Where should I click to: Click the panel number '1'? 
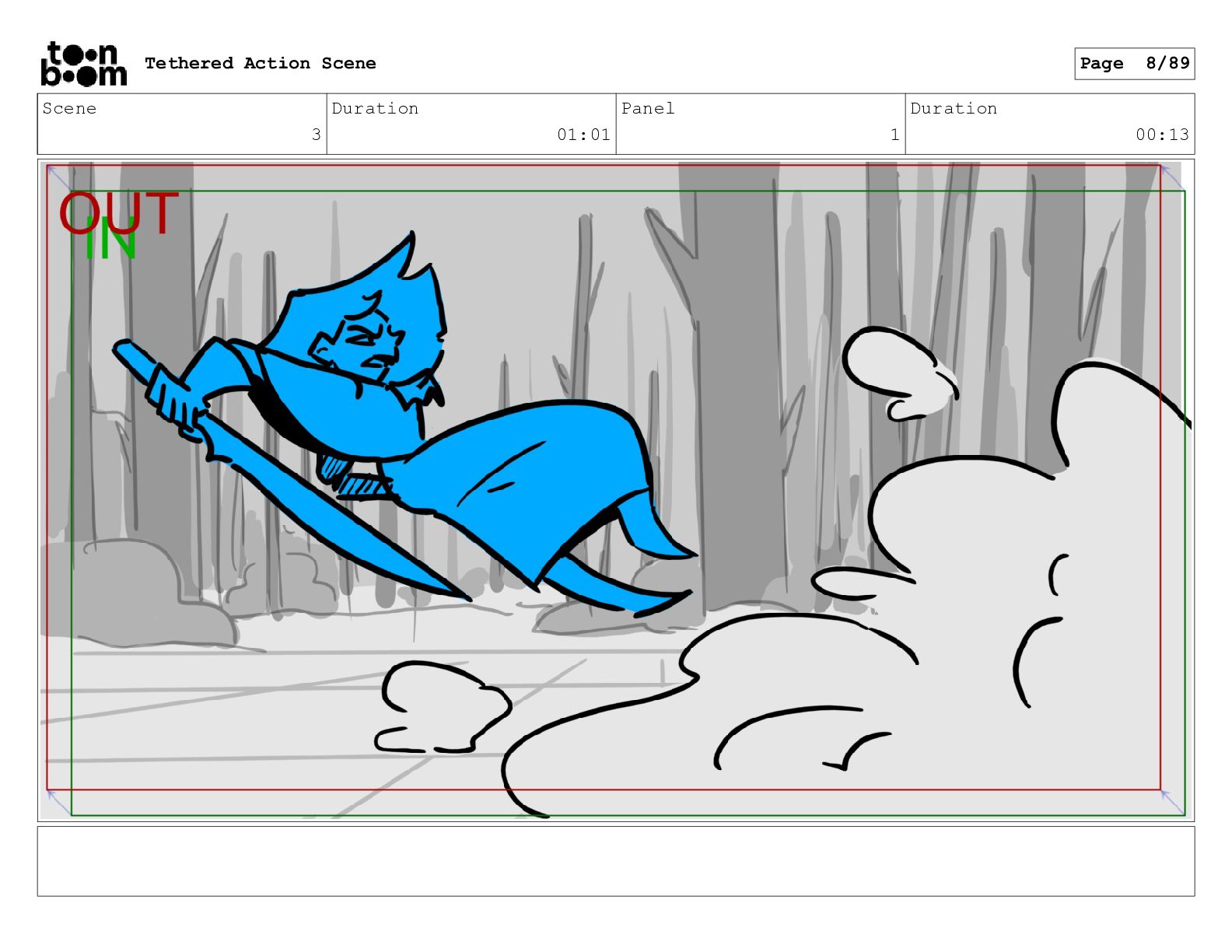tap(894, 135)
